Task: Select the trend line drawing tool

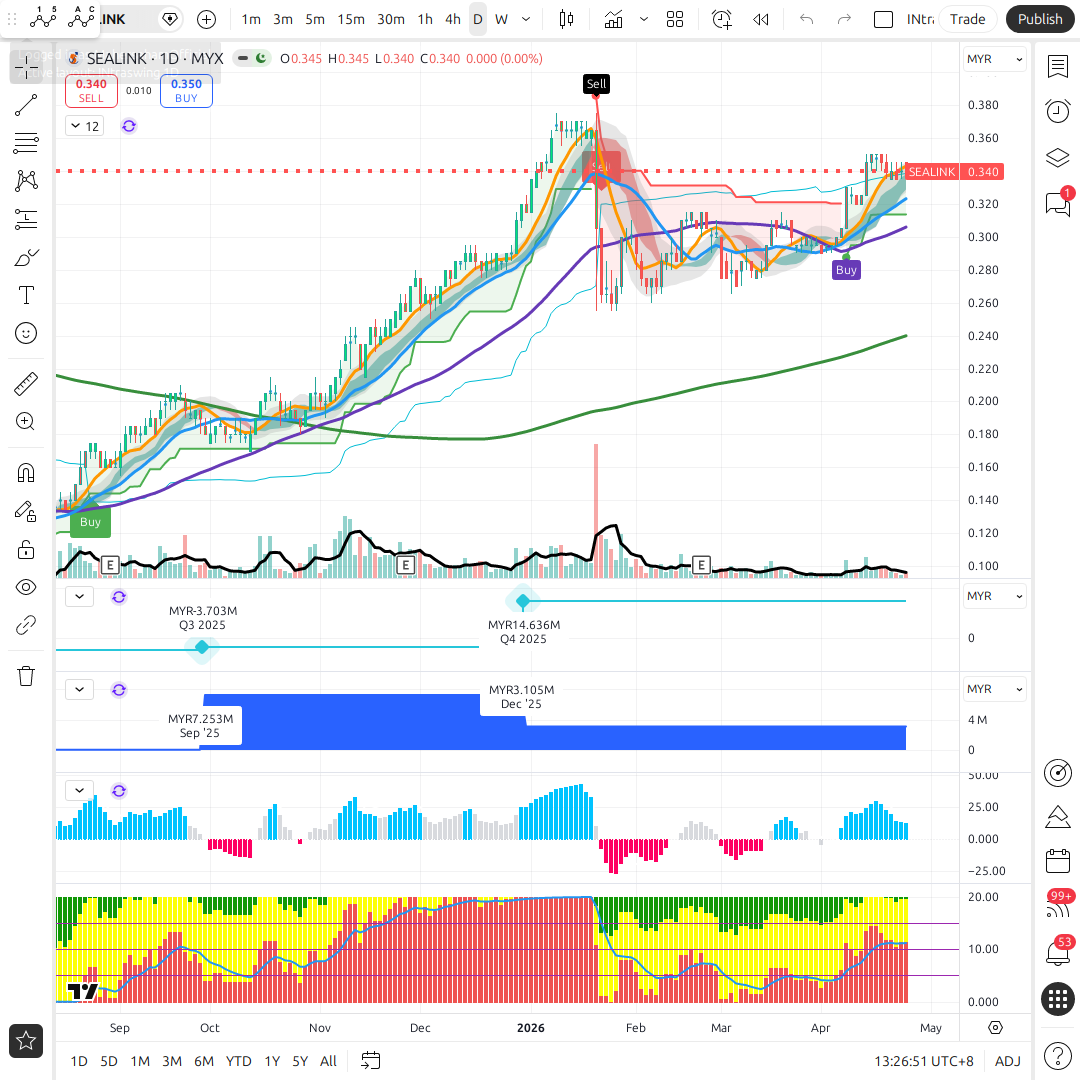Action: tap(26, 104)
